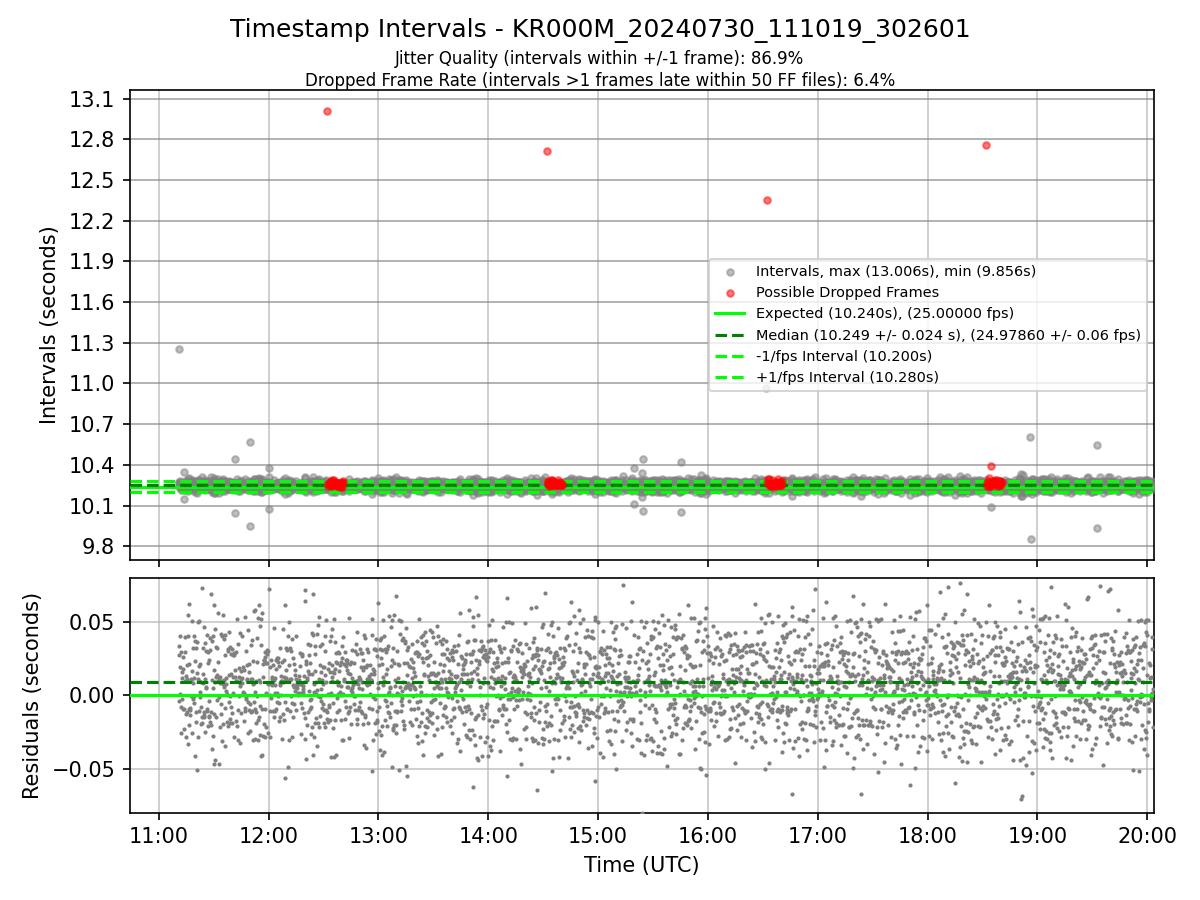
Task: Click the 'Time (UTC)' x-axis label
Action: pos(641,864)
